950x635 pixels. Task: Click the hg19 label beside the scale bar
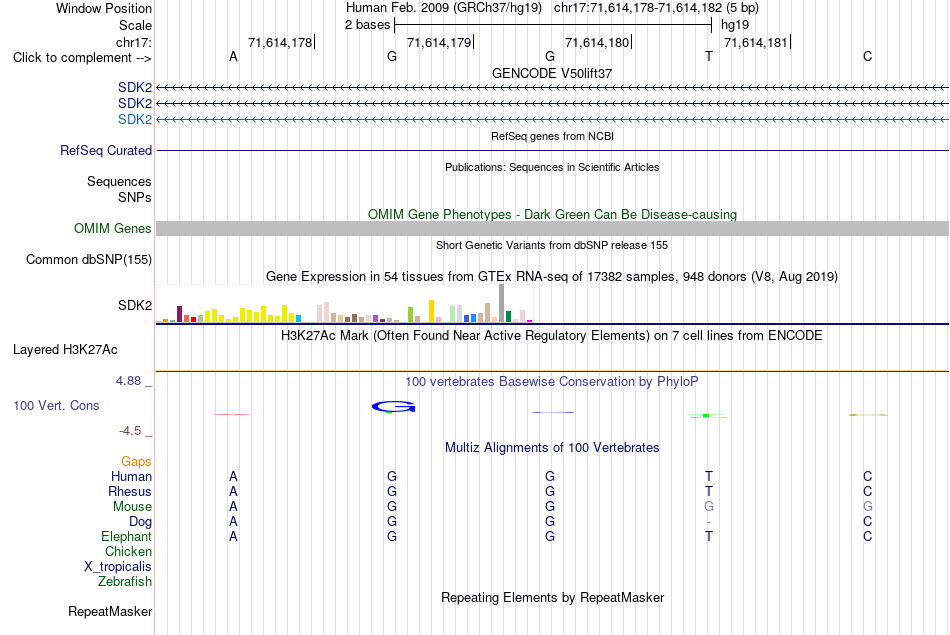click(x=735, y=25)
